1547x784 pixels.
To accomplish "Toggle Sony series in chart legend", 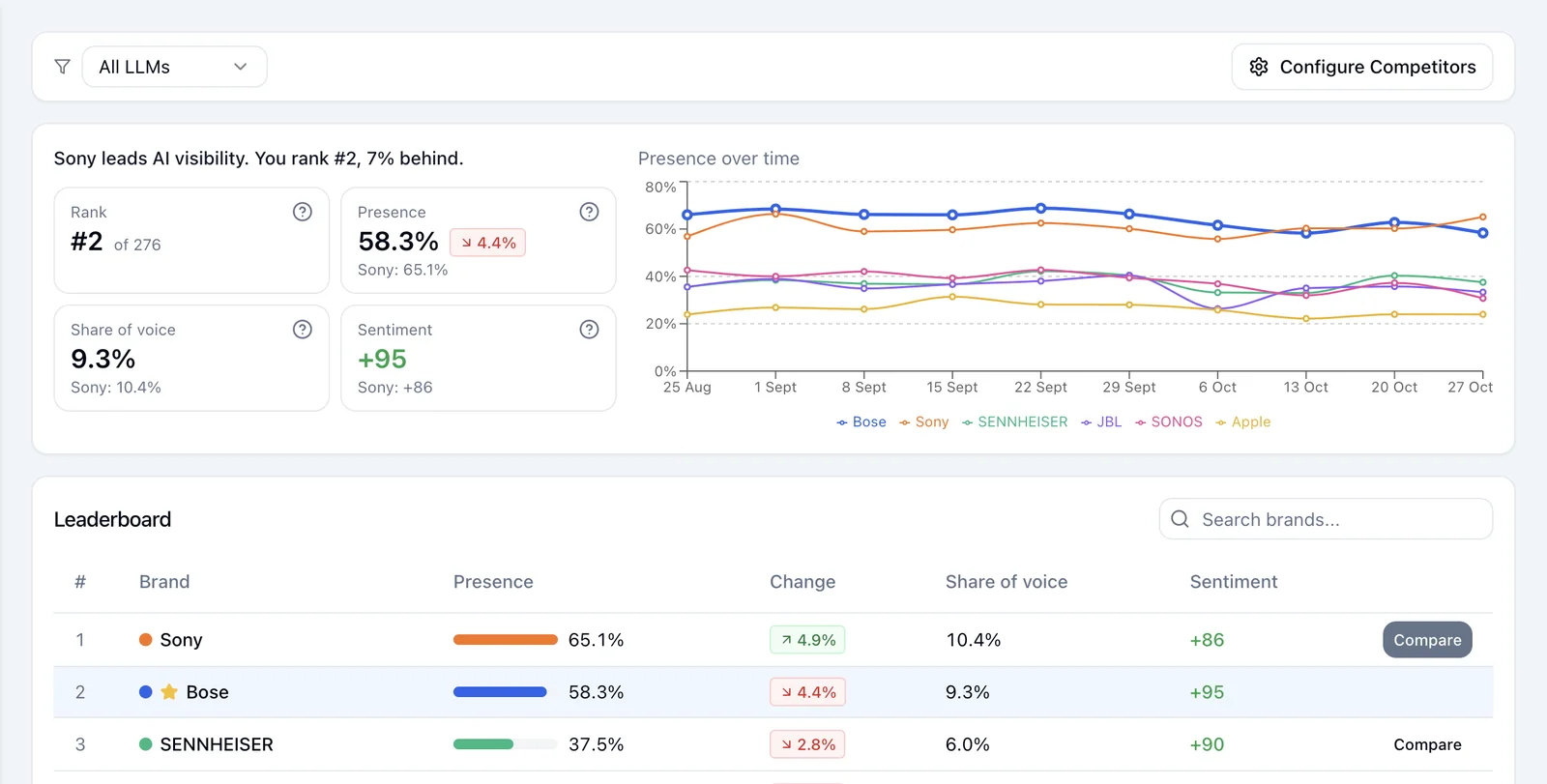I will coord(924,421).
